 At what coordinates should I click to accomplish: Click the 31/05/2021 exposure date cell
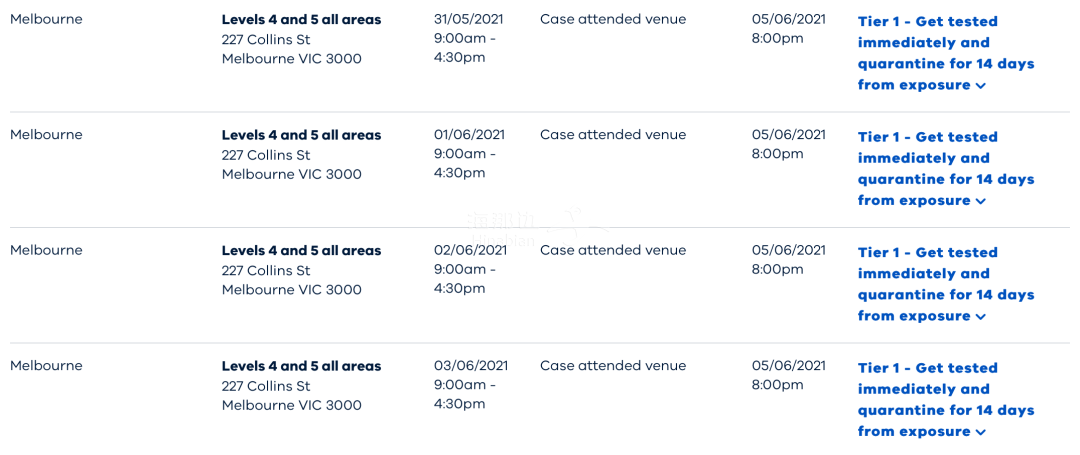(x=470, y=39)
